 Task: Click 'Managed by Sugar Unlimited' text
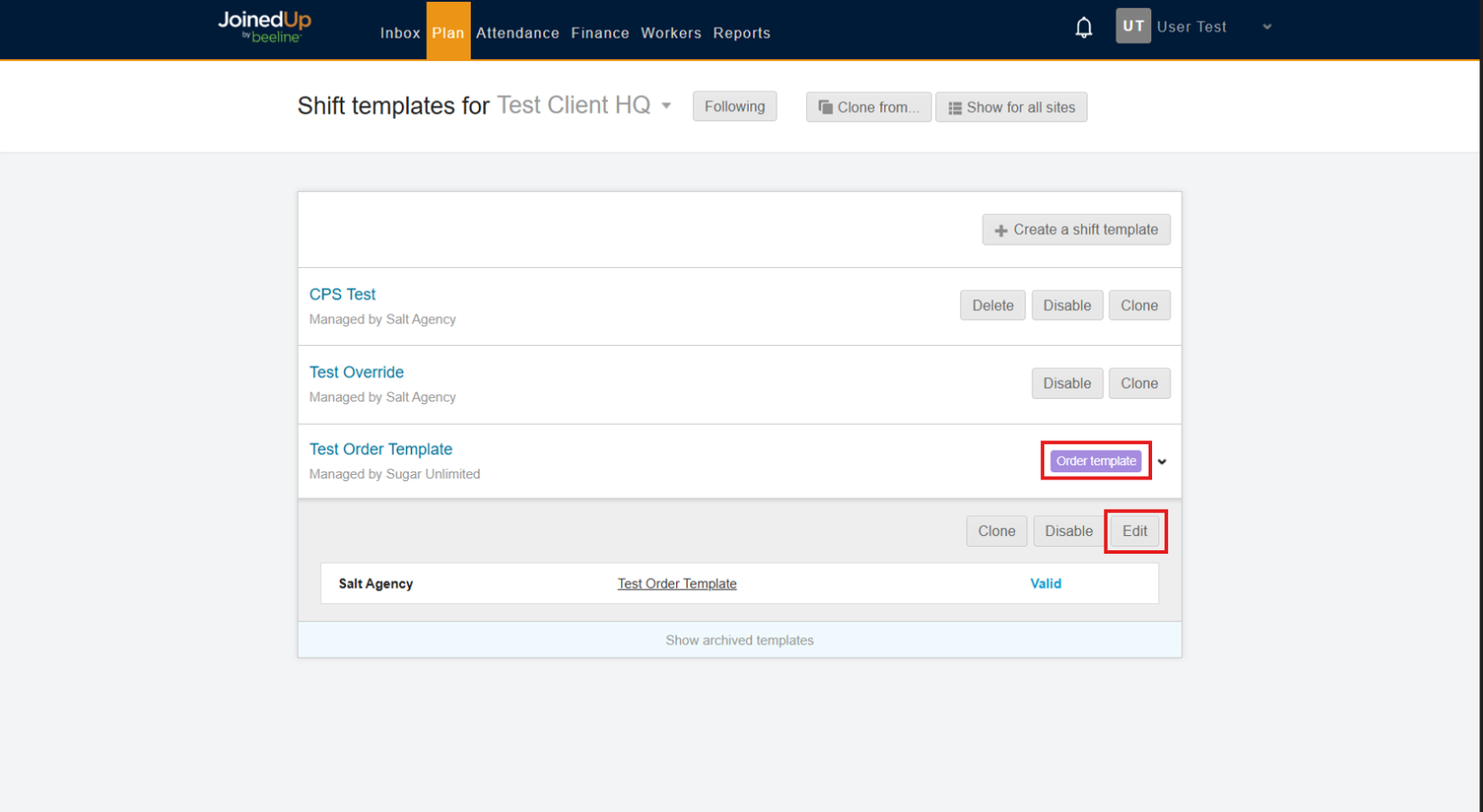click(x=395, y=474)
